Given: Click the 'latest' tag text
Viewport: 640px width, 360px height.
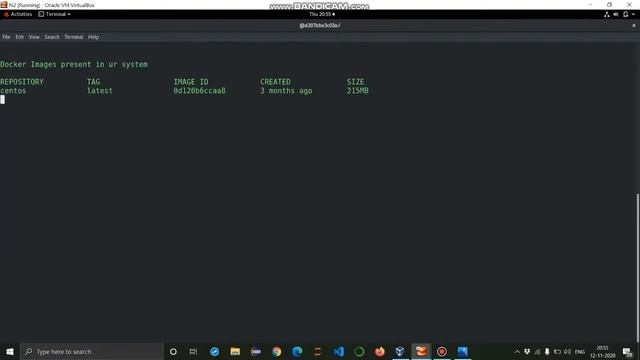Looking at the screenshot, I should (100, 91).
